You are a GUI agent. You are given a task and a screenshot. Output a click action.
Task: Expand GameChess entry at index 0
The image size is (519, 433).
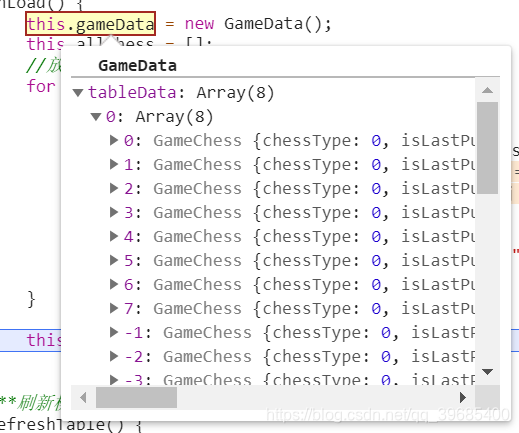point(114,140)
